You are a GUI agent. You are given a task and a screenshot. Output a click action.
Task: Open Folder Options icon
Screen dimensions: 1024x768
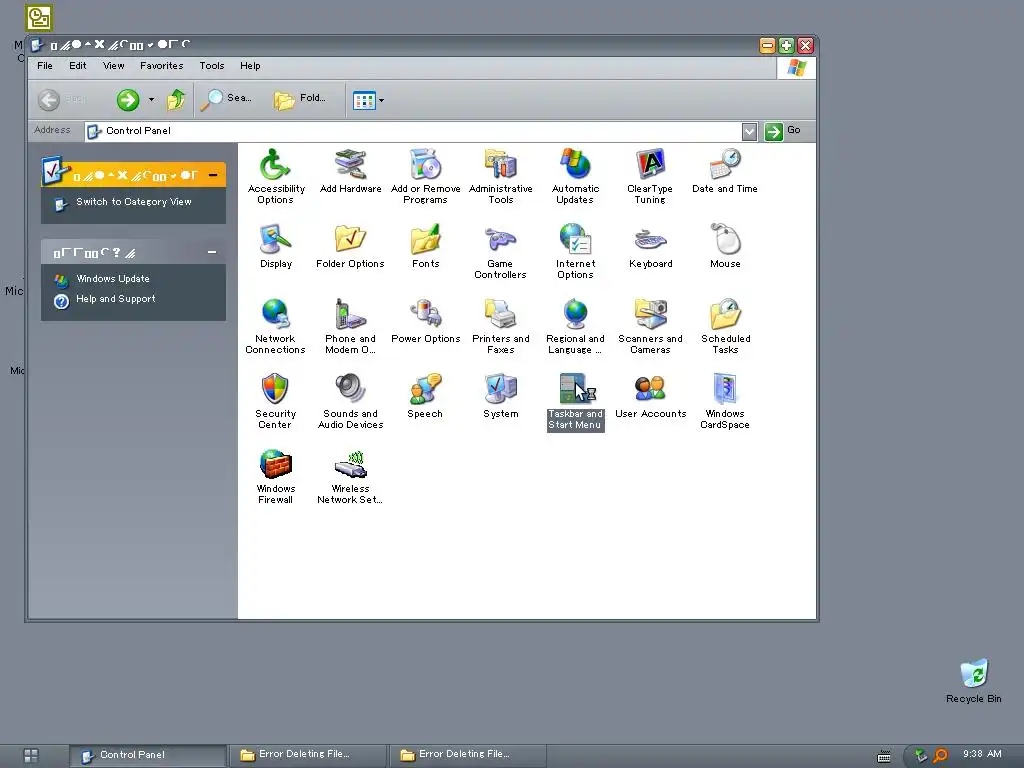coord(351,246)
